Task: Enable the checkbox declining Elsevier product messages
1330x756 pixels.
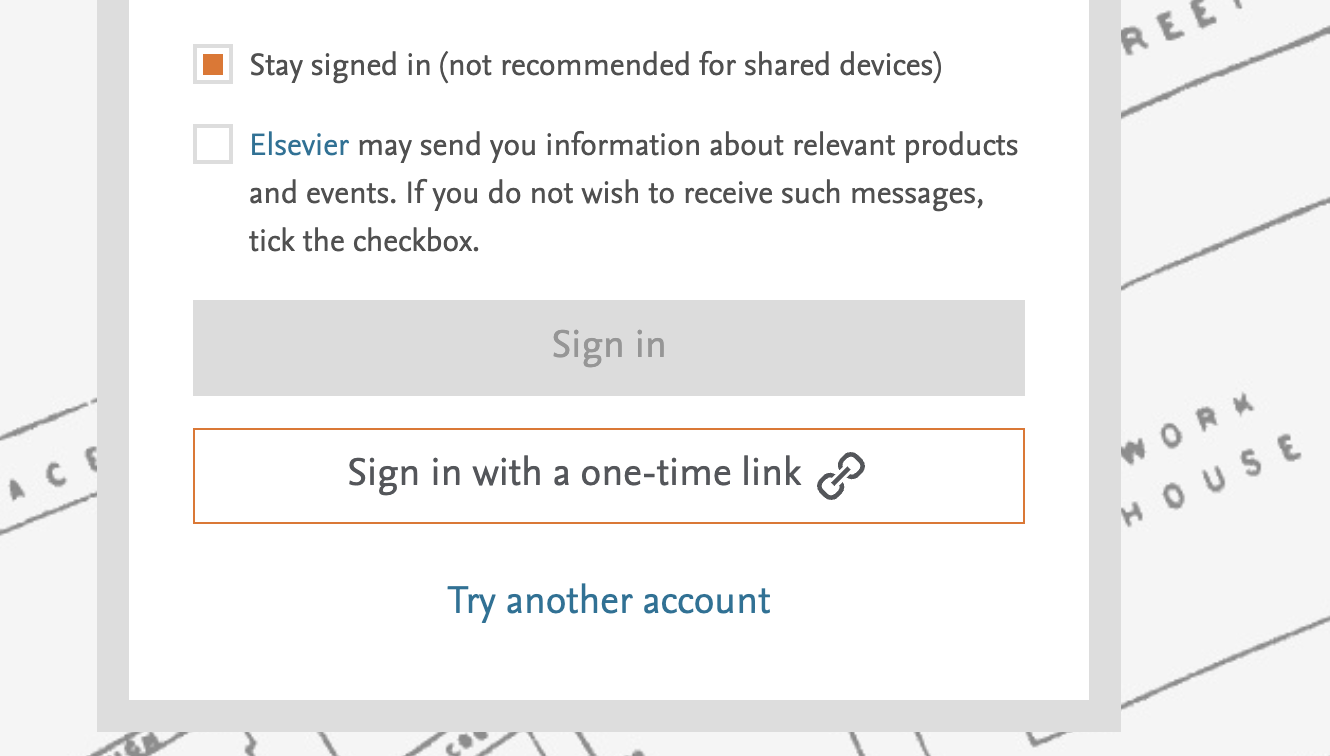Action: pyautogui.click(x=211, y=144)
